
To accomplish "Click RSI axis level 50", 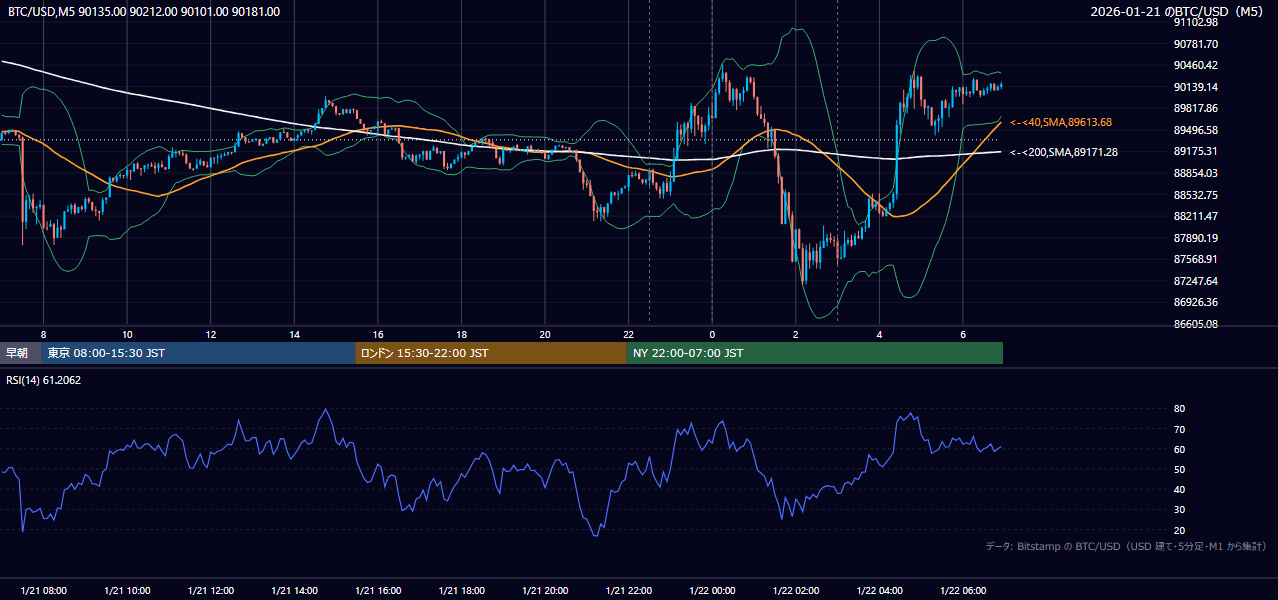I will [1180, 469].
